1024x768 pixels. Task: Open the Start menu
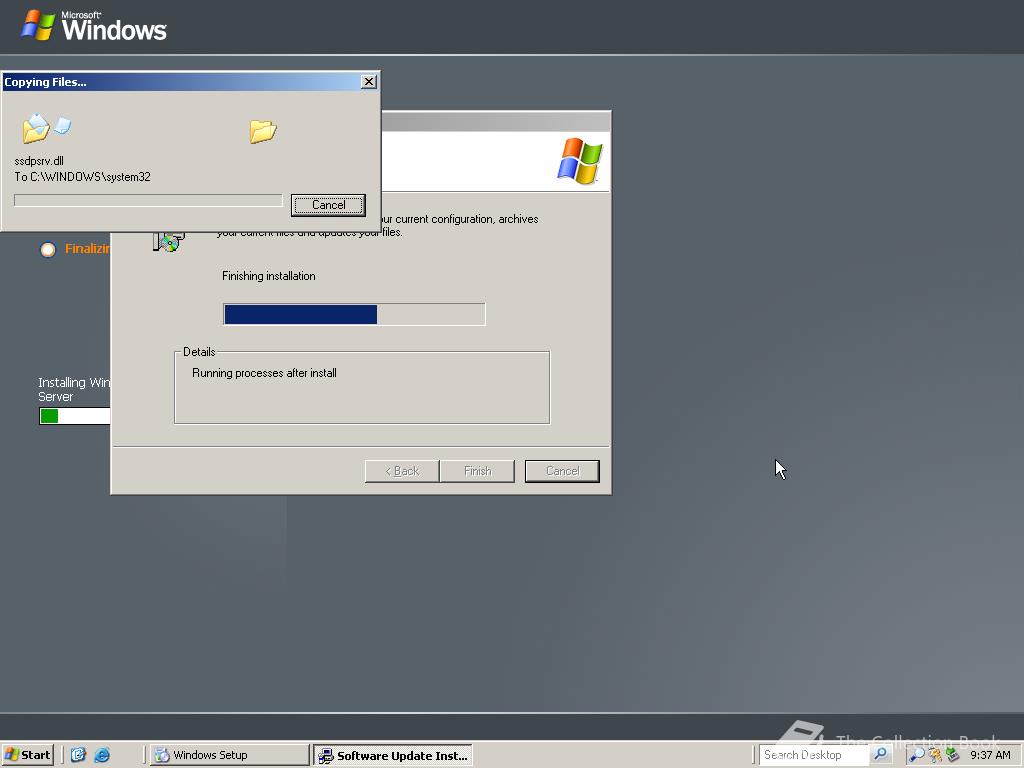[x=27, y=755]
